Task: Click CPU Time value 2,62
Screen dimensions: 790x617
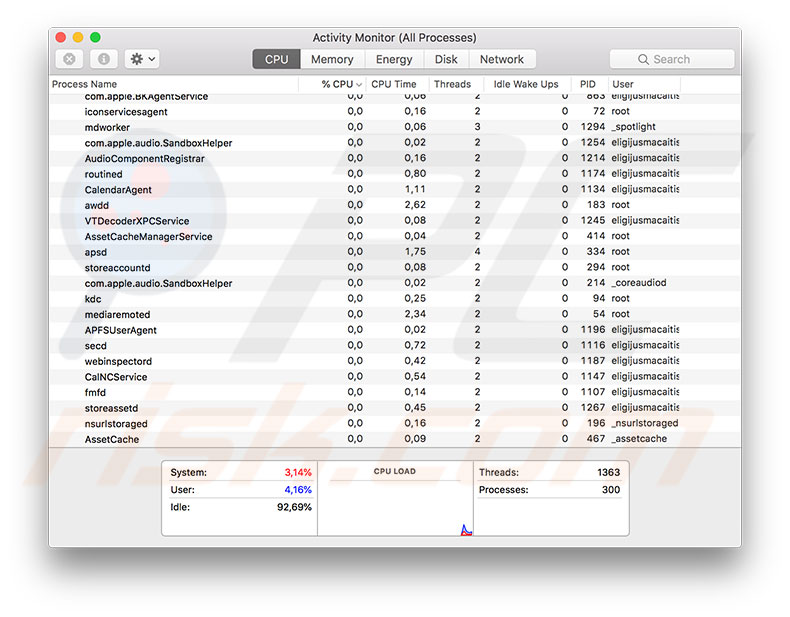Action: point(415,205)
